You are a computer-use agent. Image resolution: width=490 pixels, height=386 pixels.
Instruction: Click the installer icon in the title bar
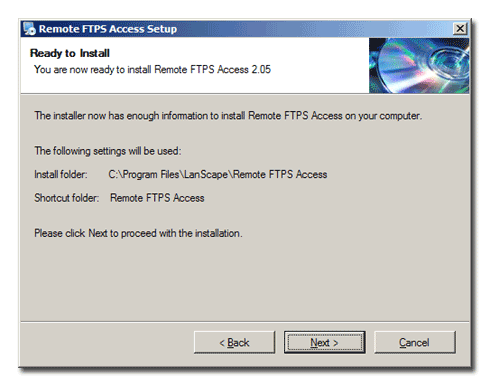point(29,29)
